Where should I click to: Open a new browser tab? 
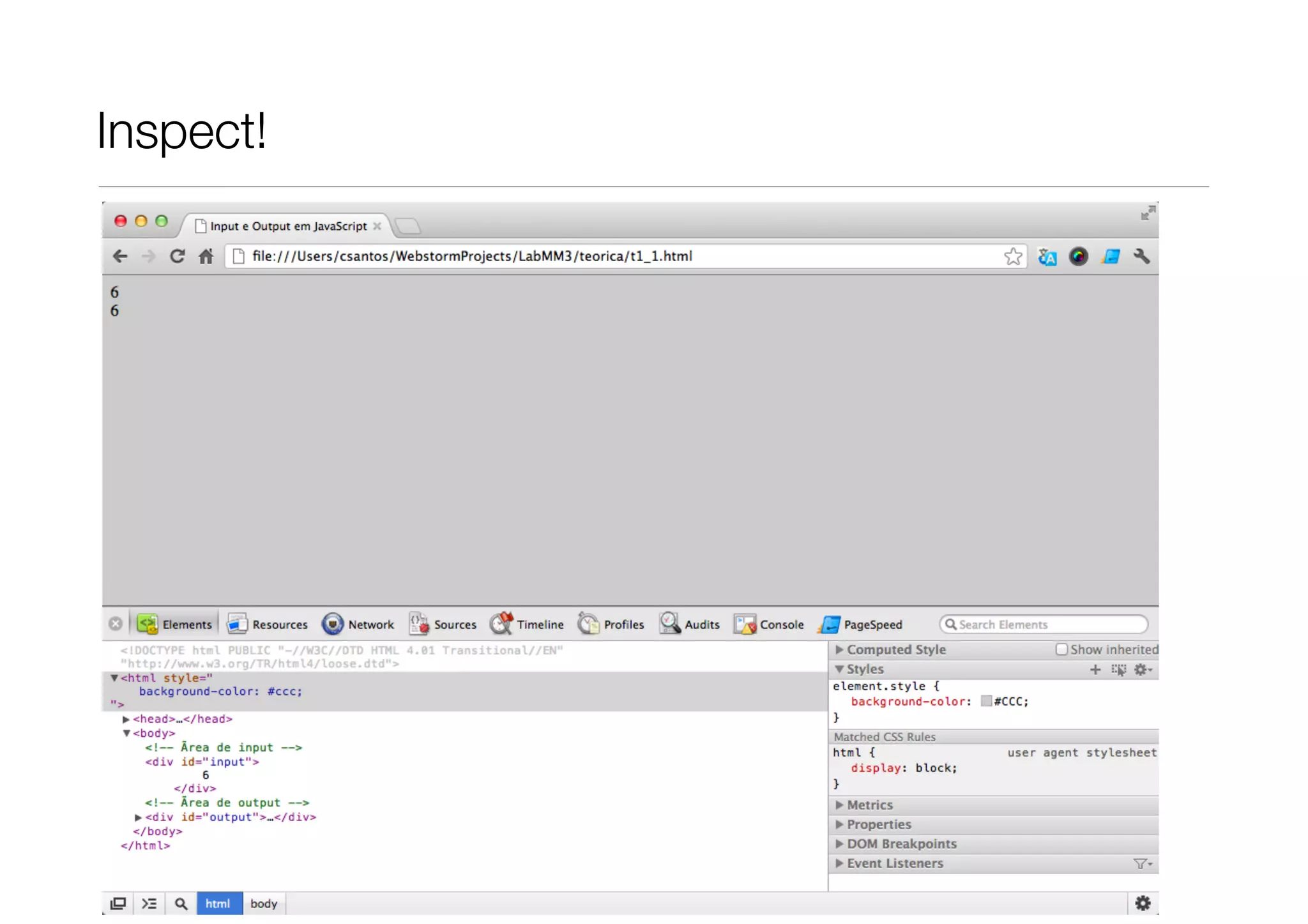point(407,226)
